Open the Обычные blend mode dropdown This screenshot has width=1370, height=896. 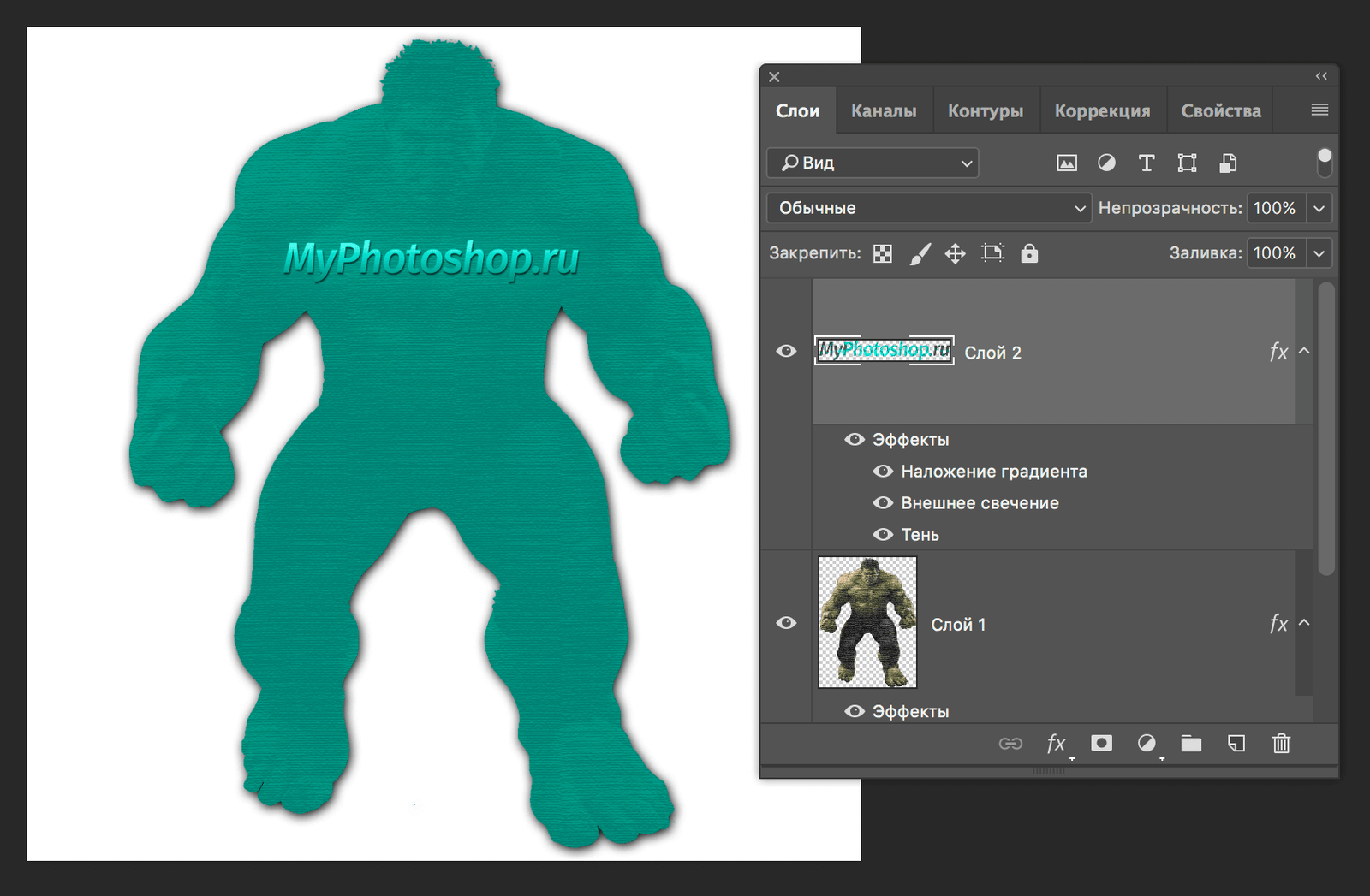(x=928, y=208)
